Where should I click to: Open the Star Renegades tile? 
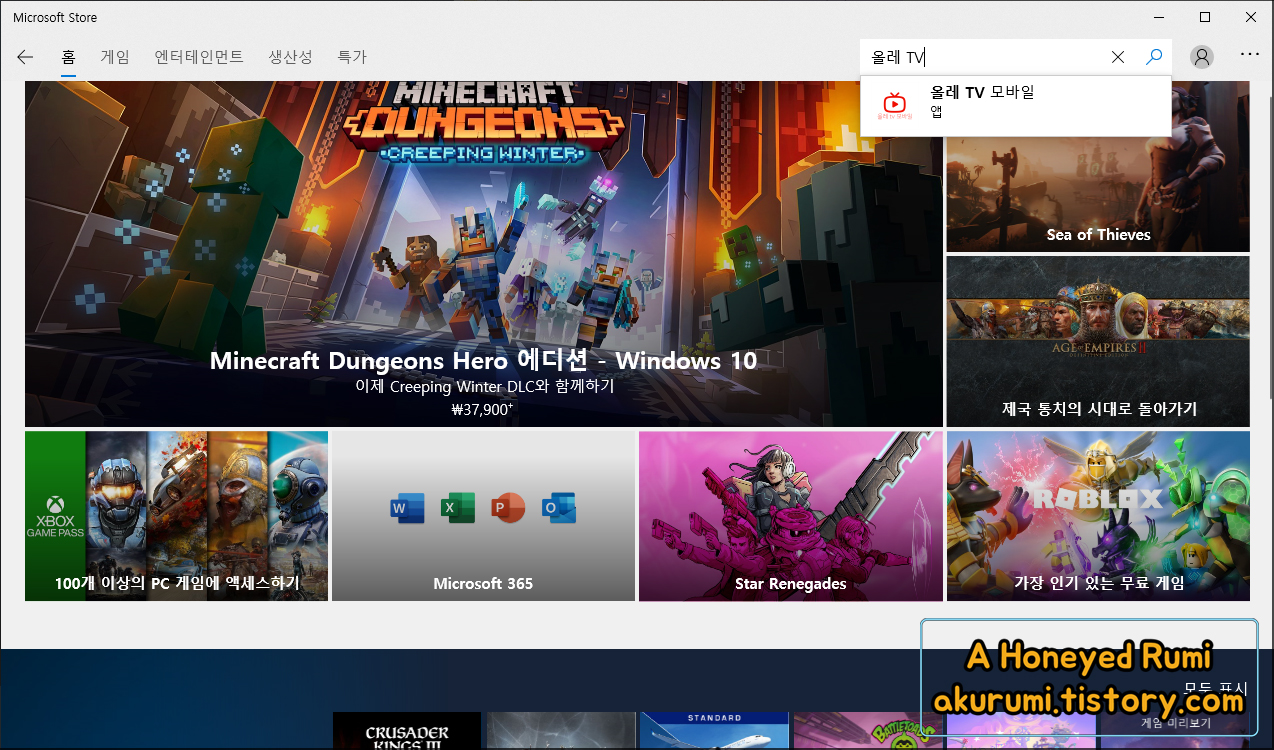pyautogui.click(x=791, y=516)
